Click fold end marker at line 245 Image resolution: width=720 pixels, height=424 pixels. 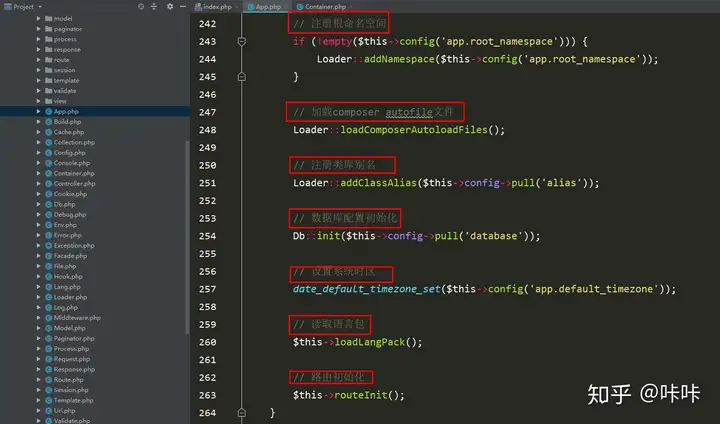pyautogui.click(x=242, y=77)
